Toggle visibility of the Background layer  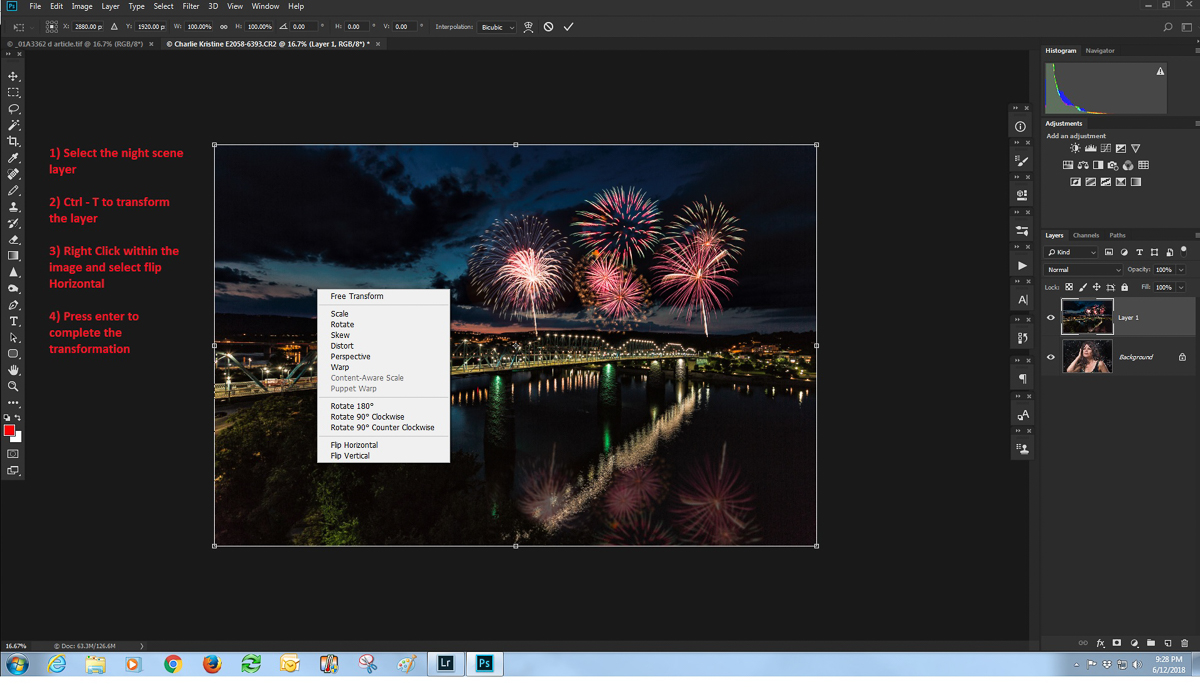[x=1050, y=357]
